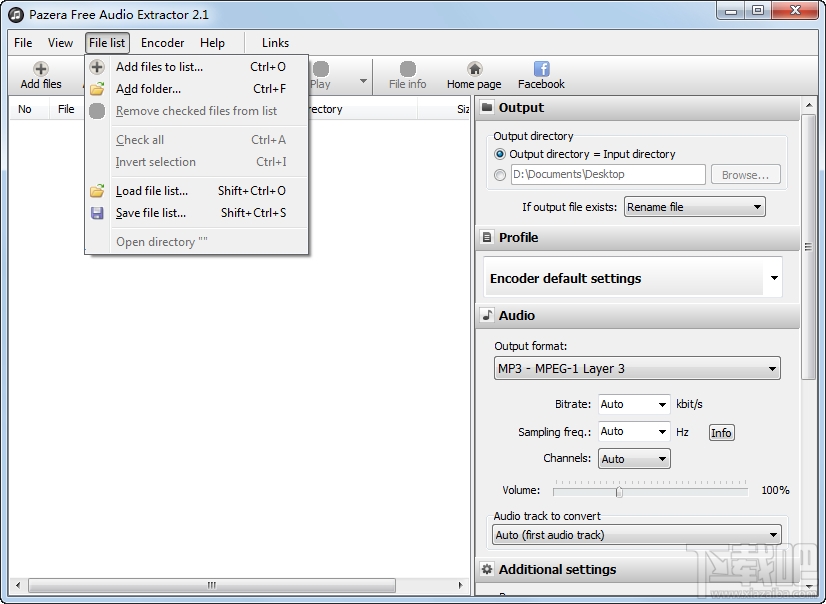Screen dimensions: 826x604
Task: Open the Encoder menu
Action: tap(162, 43)
